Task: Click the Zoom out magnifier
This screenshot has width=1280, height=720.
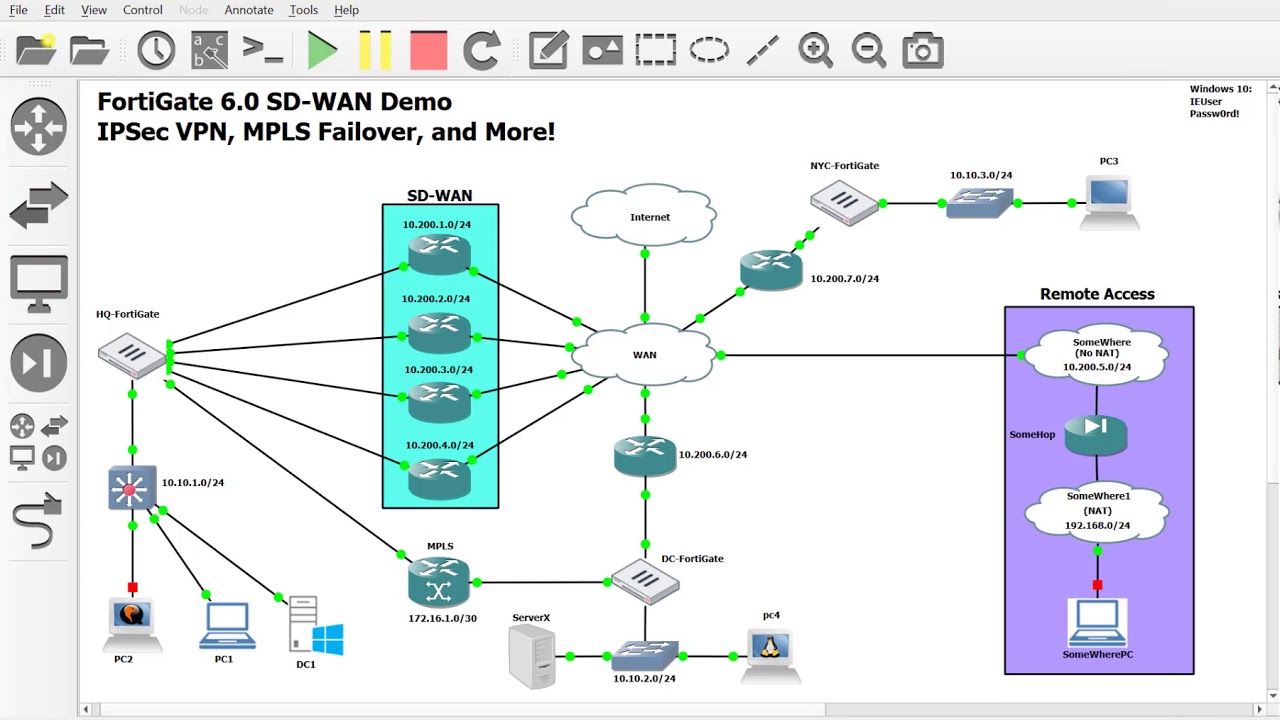Action: pyautogui.click(x=868, y=50)
